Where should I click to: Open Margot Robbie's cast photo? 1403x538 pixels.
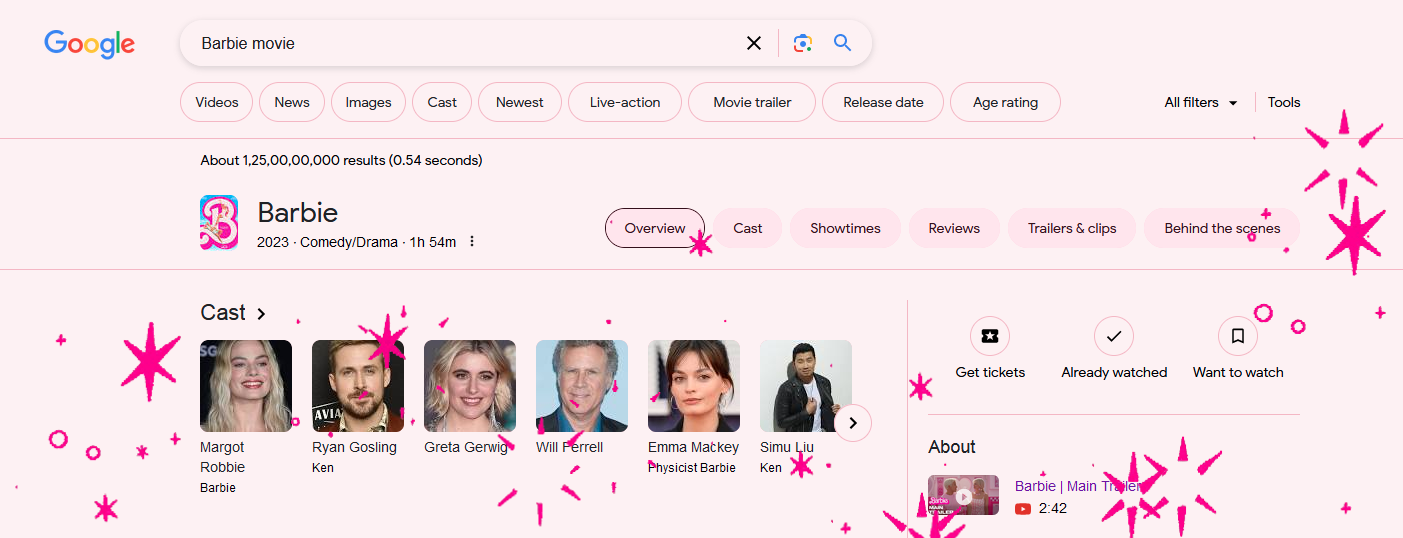coord(246,386)
